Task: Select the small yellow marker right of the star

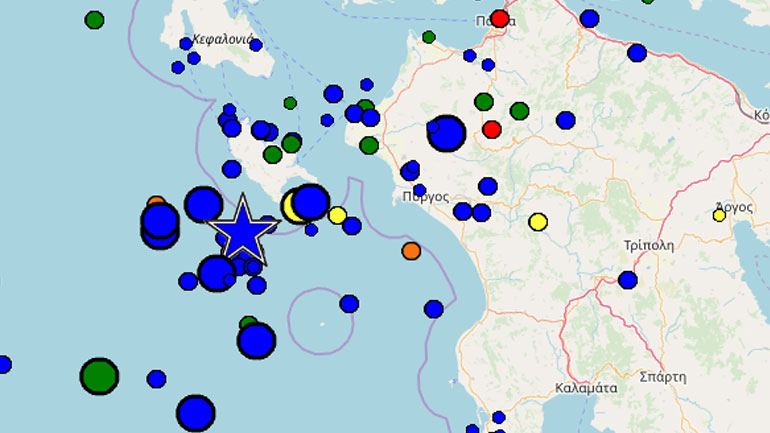Action: pos(337,215)
